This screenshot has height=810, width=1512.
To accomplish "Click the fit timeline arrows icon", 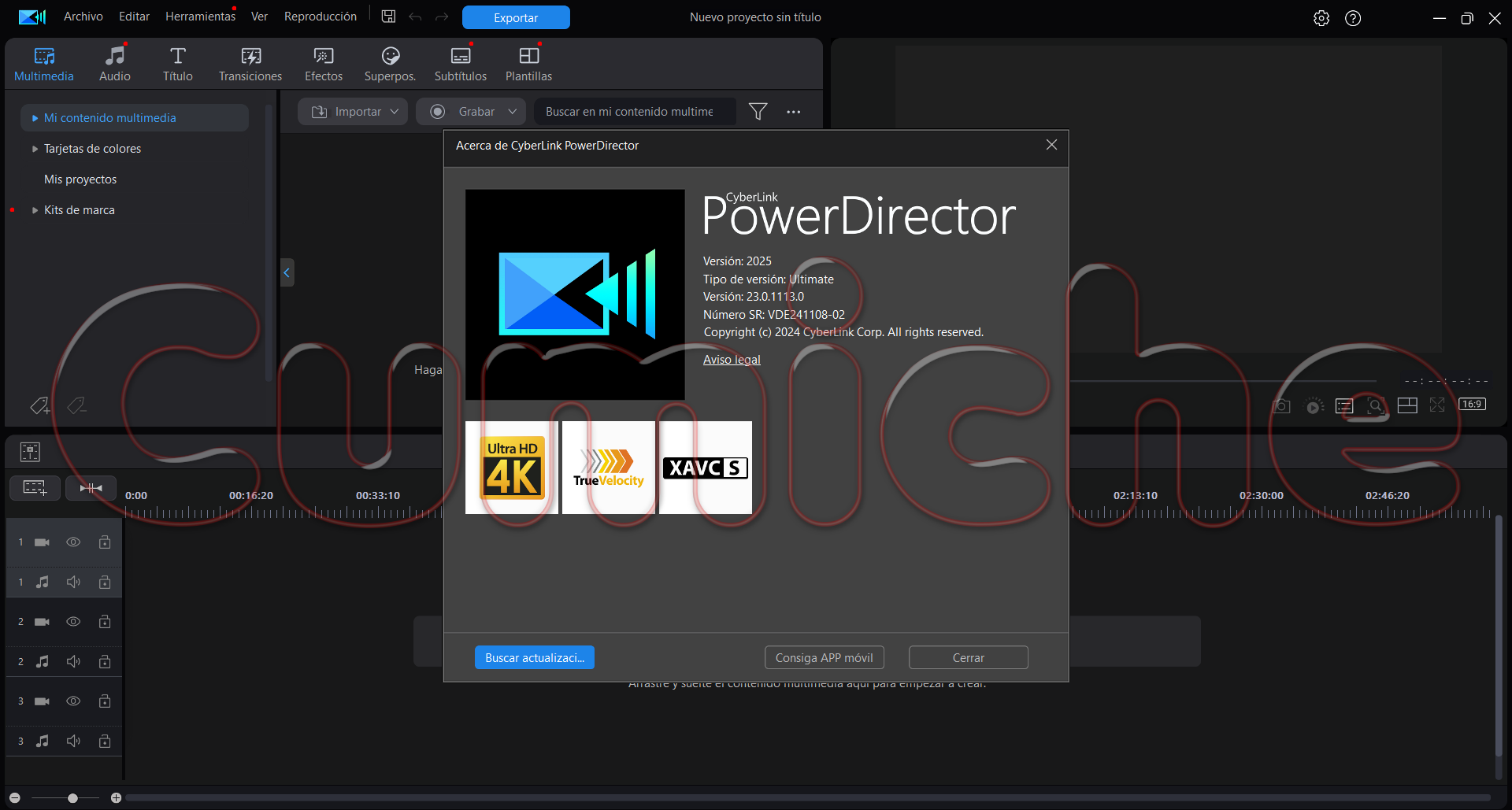I will 91,488.
